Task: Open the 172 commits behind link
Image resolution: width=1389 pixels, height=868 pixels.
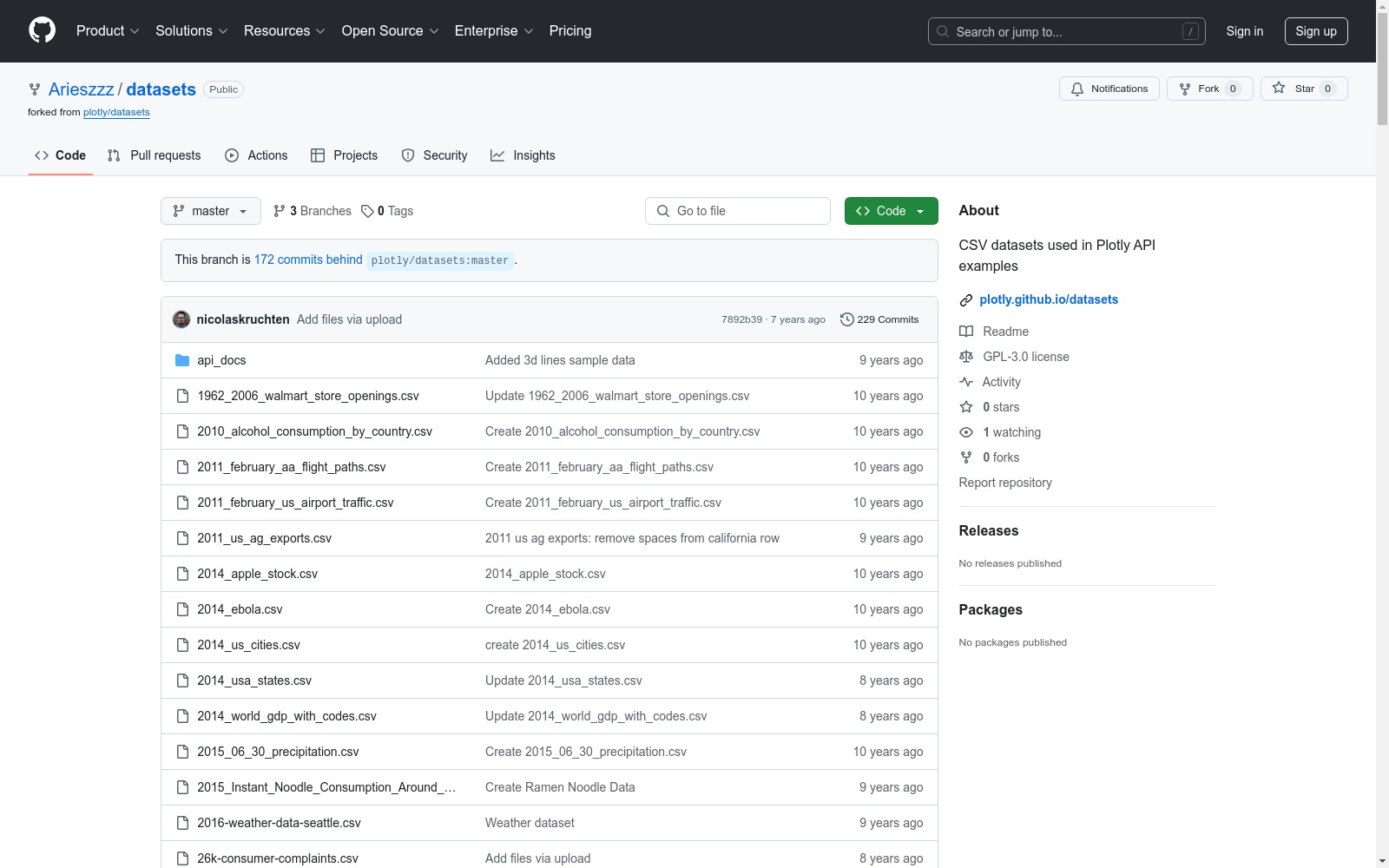Action: click(308, 260)
